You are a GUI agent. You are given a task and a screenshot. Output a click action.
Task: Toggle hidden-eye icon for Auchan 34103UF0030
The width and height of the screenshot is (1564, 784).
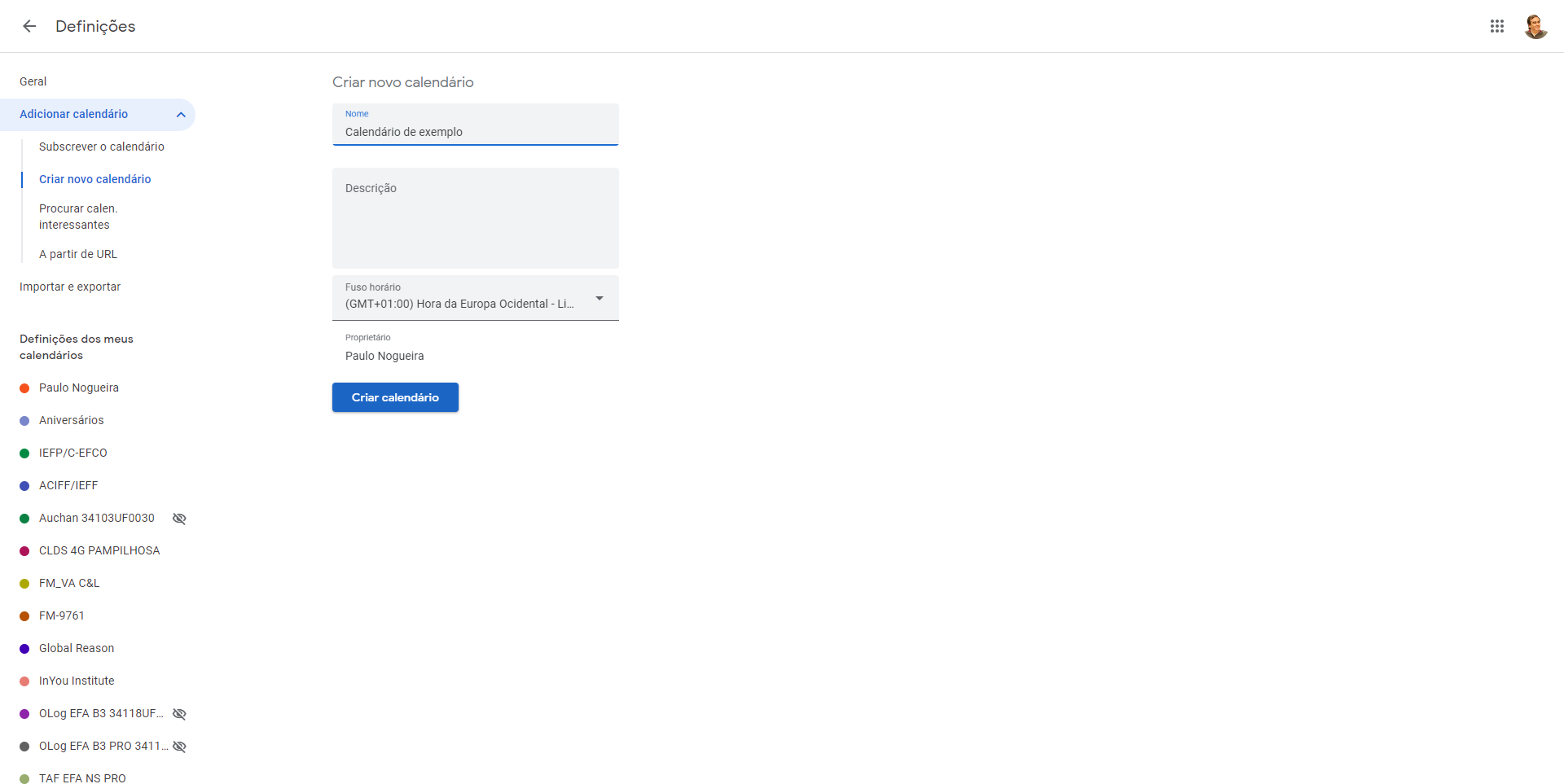click(x=179, y=519)
